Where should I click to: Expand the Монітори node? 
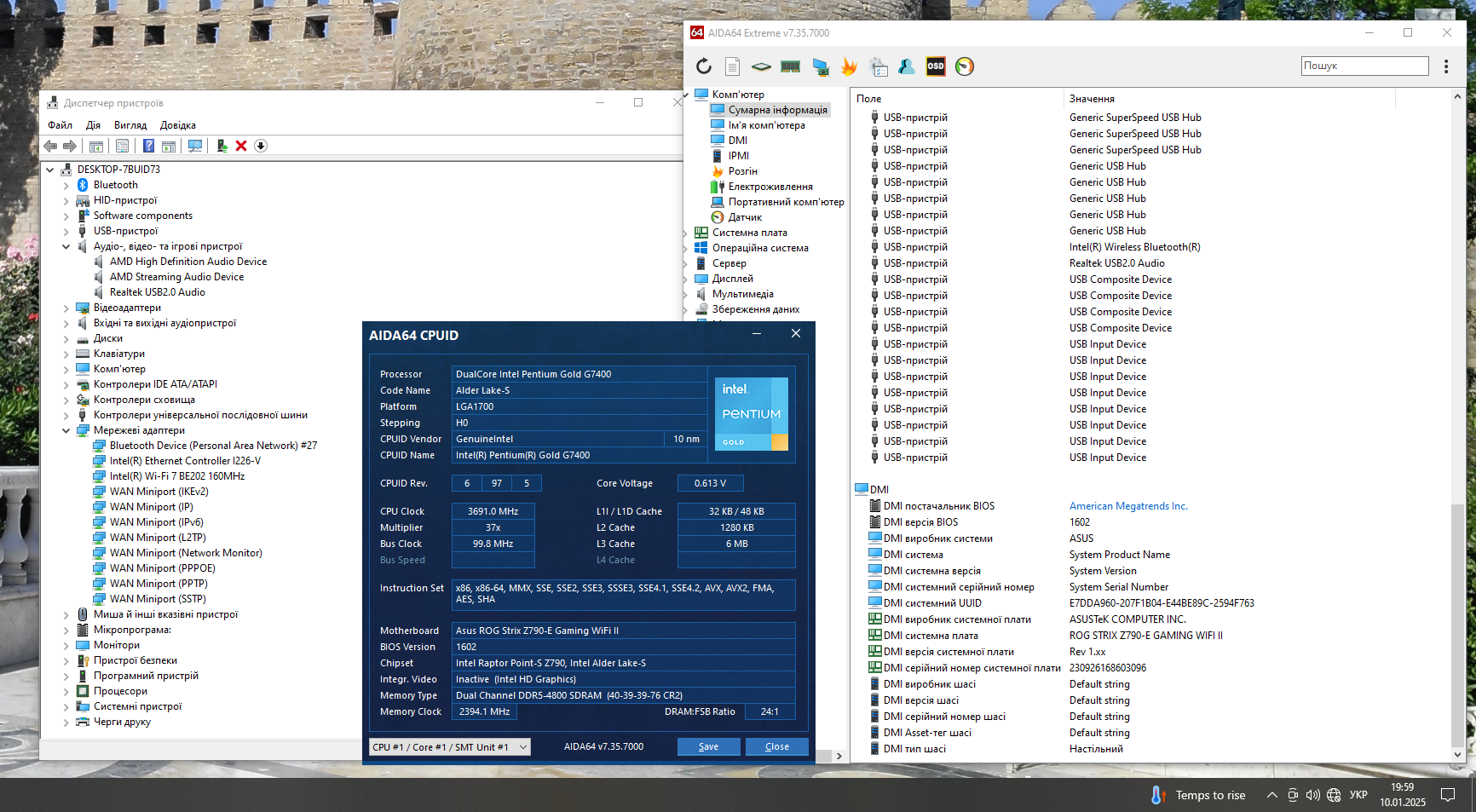click(x=66, y=645)
